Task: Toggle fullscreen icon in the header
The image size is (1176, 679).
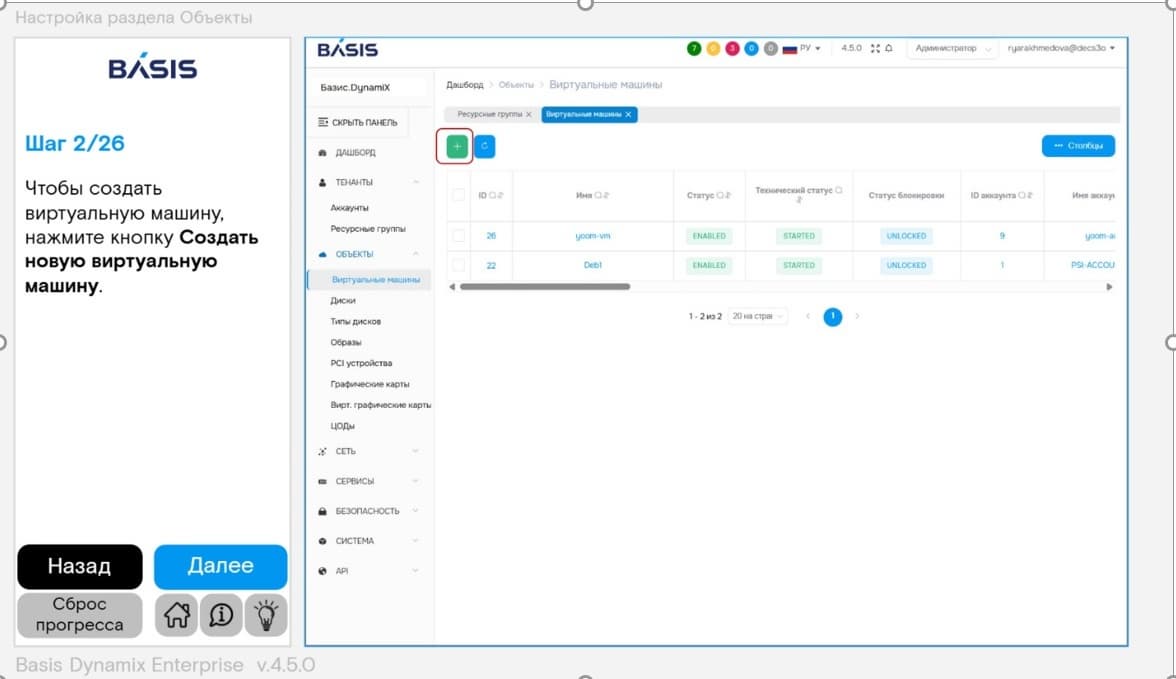Action: [x=874, y=48]
